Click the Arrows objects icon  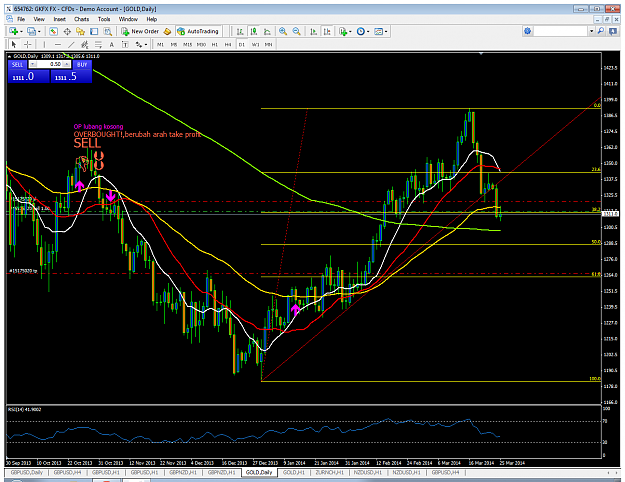pos(139,44)
